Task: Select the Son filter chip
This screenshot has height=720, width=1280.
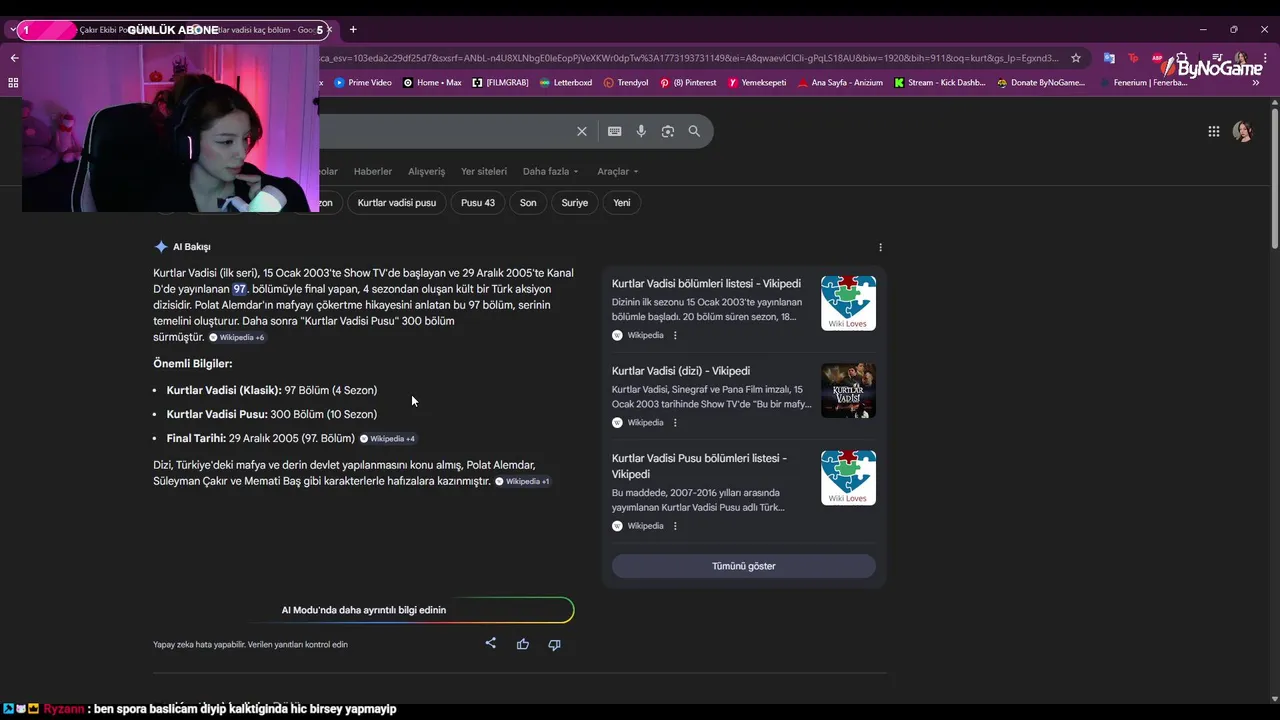Action: [x=528, y=203]
